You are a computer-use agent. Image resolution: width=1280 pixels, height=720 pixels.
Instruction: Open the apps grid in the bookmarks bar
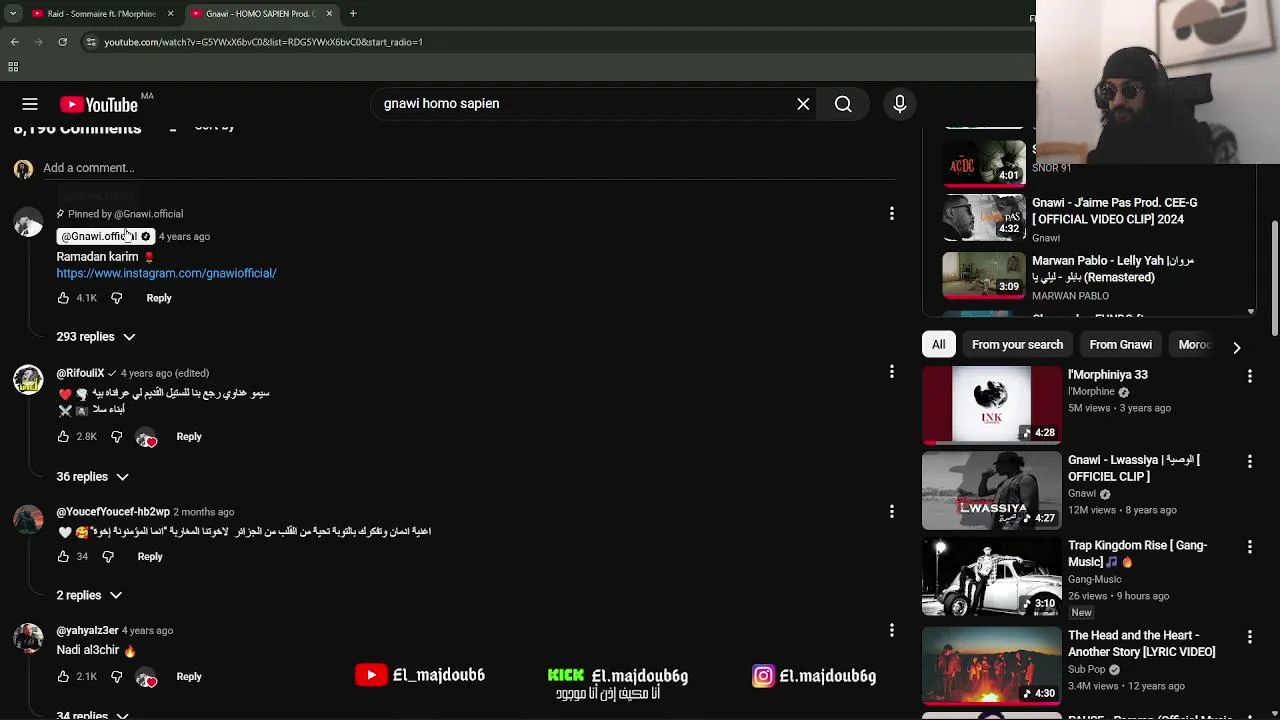tap(13, 67)
